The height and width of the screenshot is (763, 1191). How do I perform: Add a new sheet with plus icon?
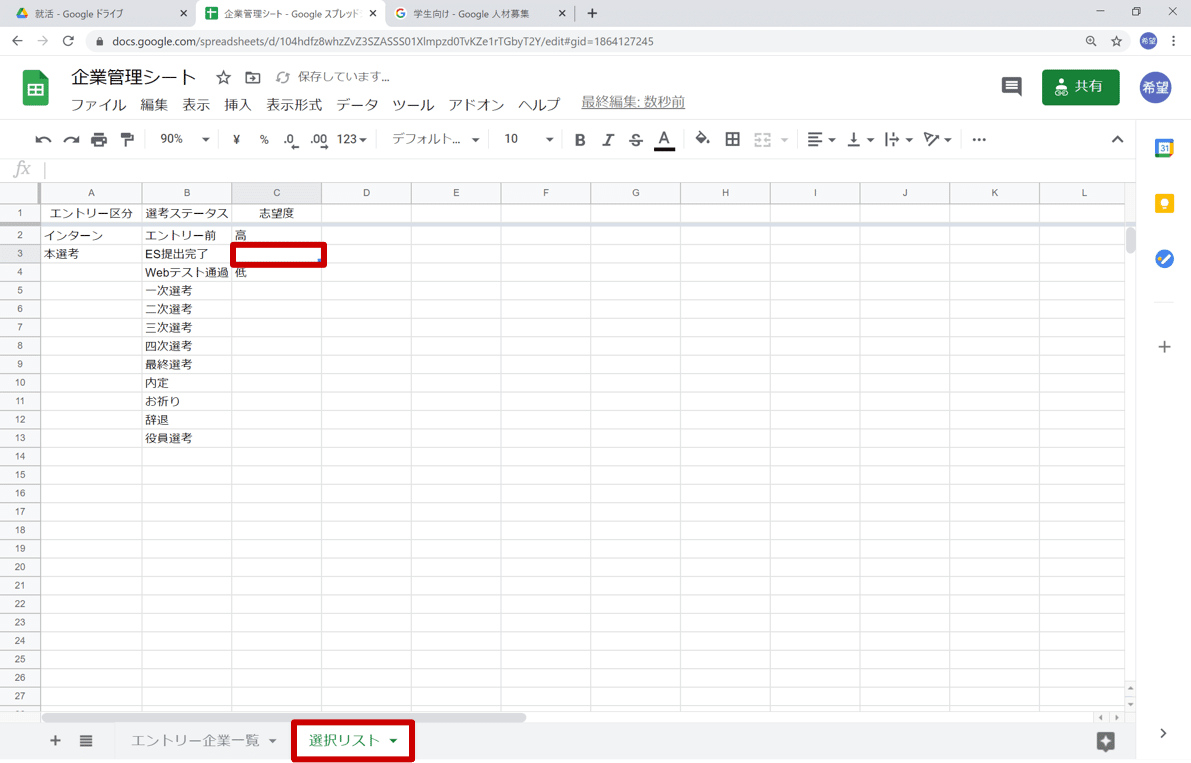click(55, 740)
